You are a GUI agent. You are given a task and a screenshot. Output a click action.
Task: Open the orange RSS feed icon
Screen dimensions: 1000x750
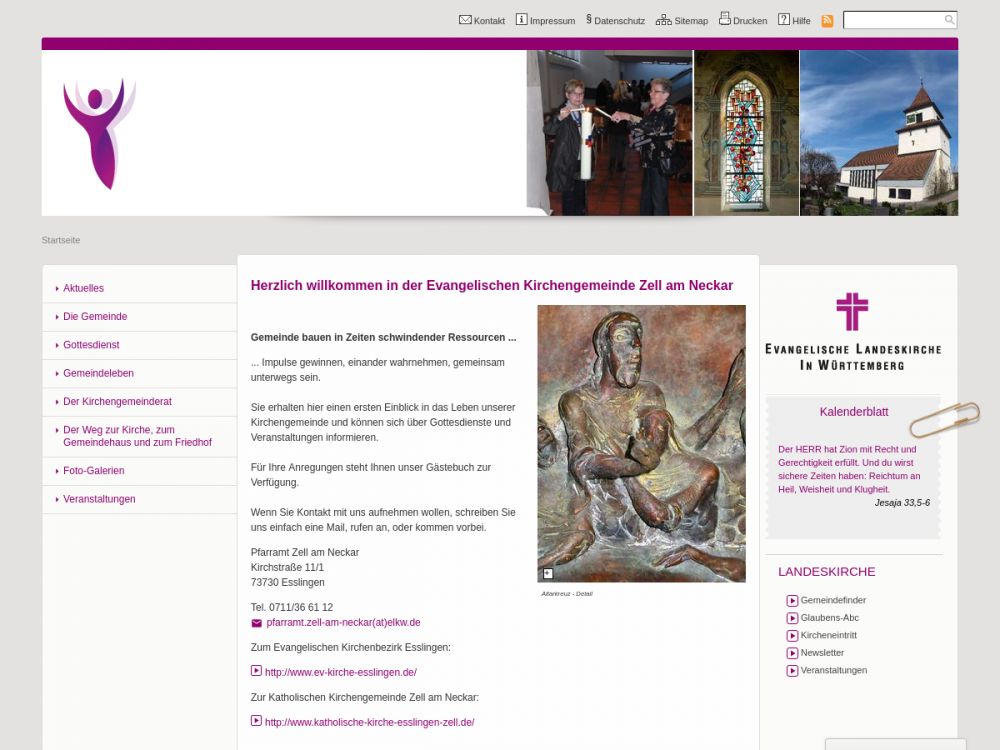point(827,21)
